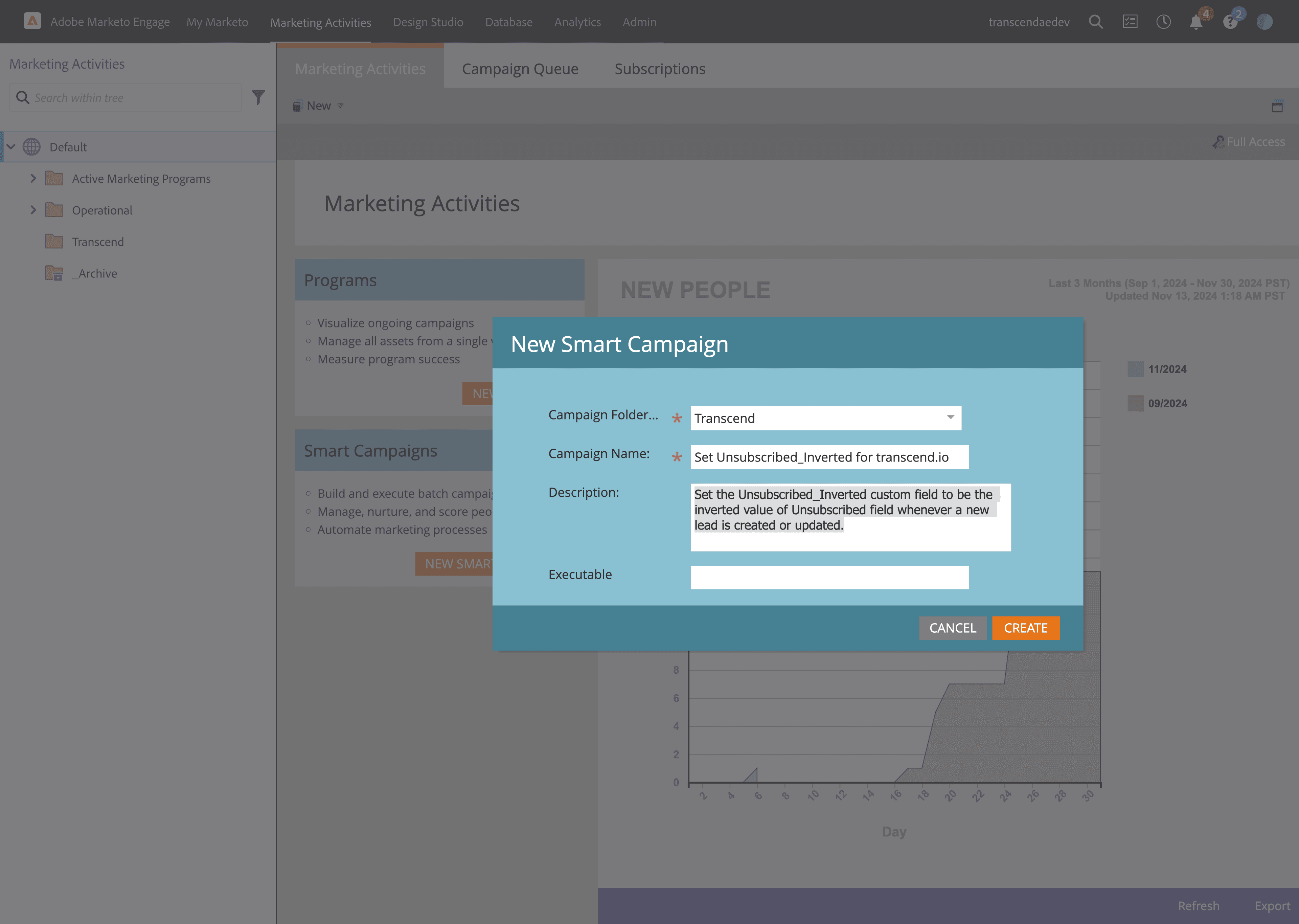Click the Adobe Marketo Engage logo

click(32, 21)
